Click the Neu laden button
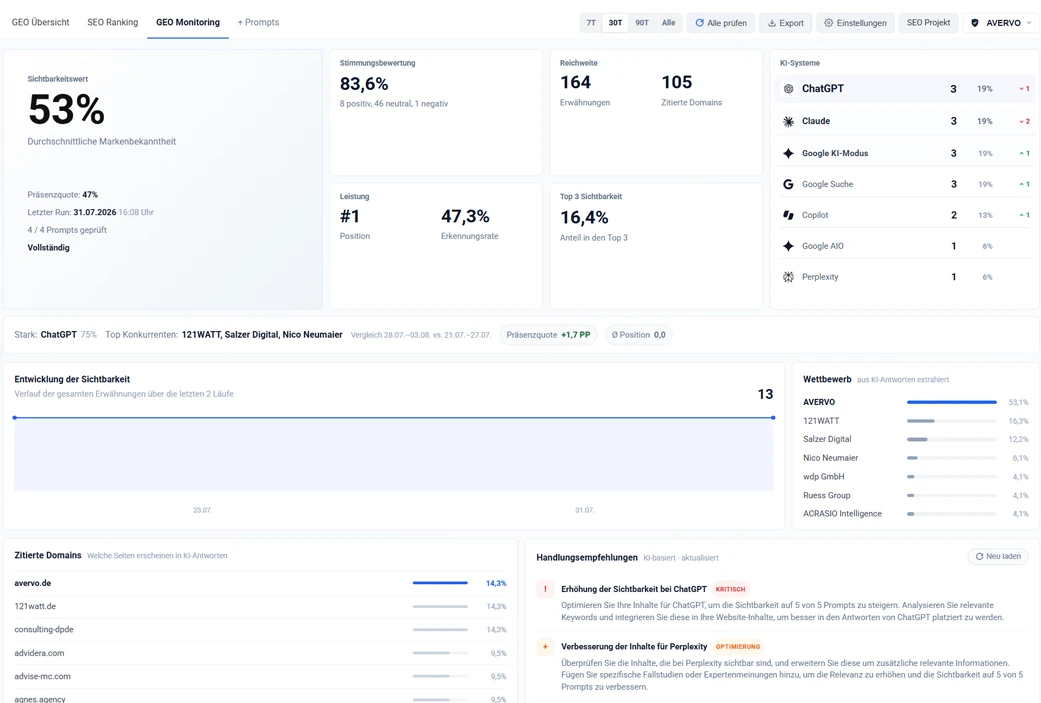This screenshot has width=1041, height=703. click(x=998, y=556)
